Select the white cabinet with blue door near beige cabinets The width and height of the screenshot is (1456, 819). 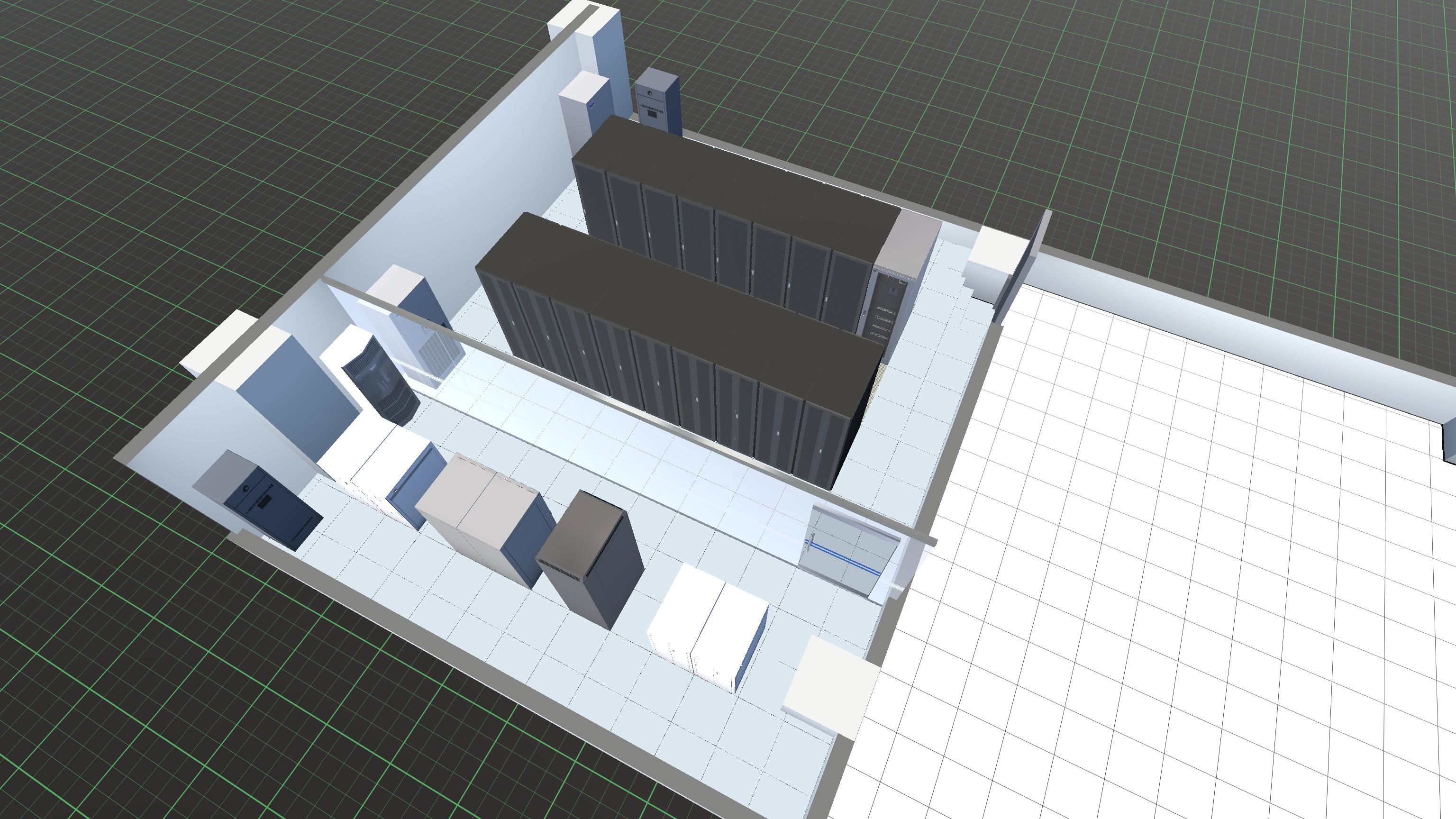(396, 469)
